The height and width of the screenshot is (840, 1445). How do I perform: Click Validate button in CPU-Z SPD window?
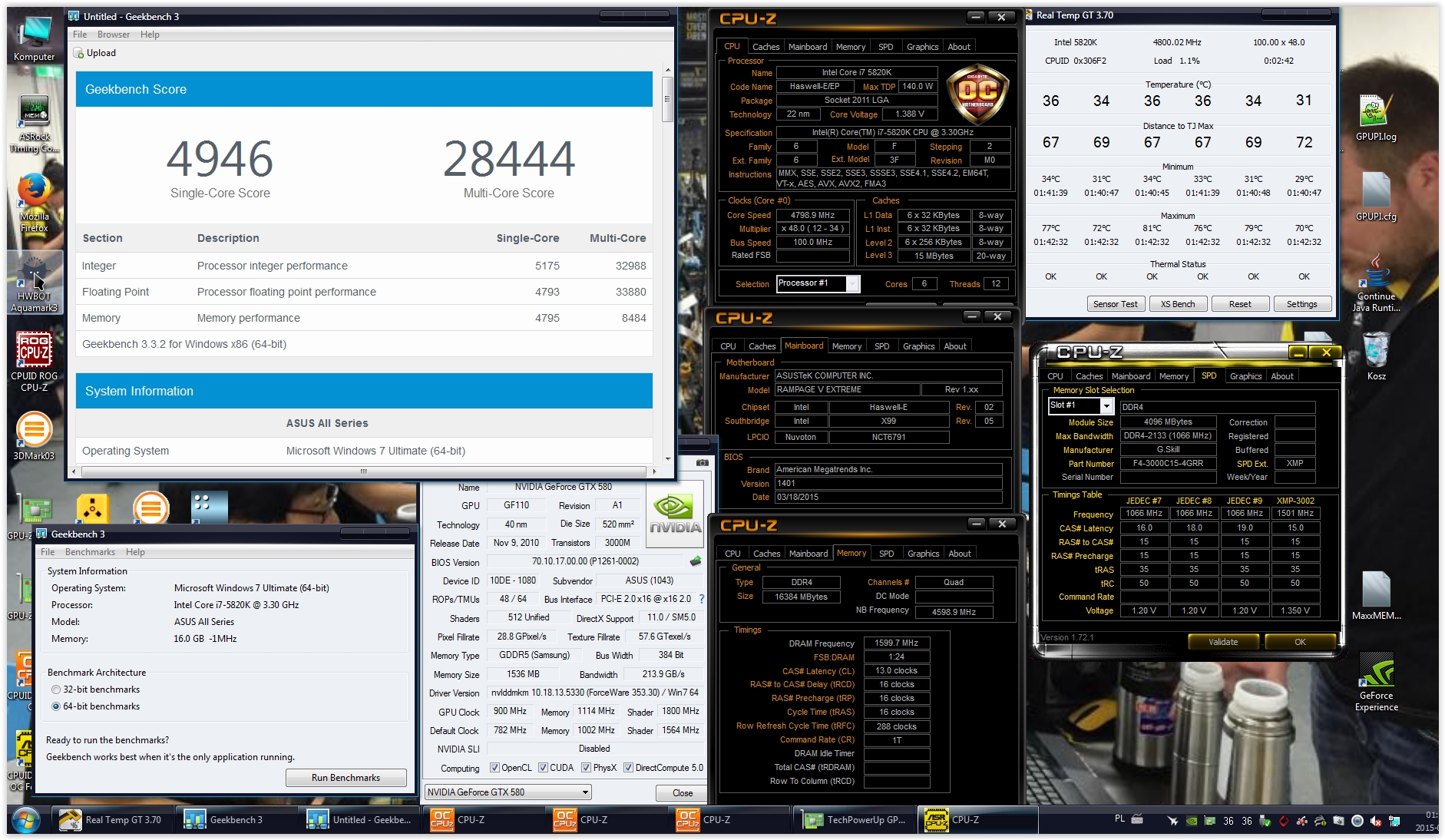[1223, 642]
